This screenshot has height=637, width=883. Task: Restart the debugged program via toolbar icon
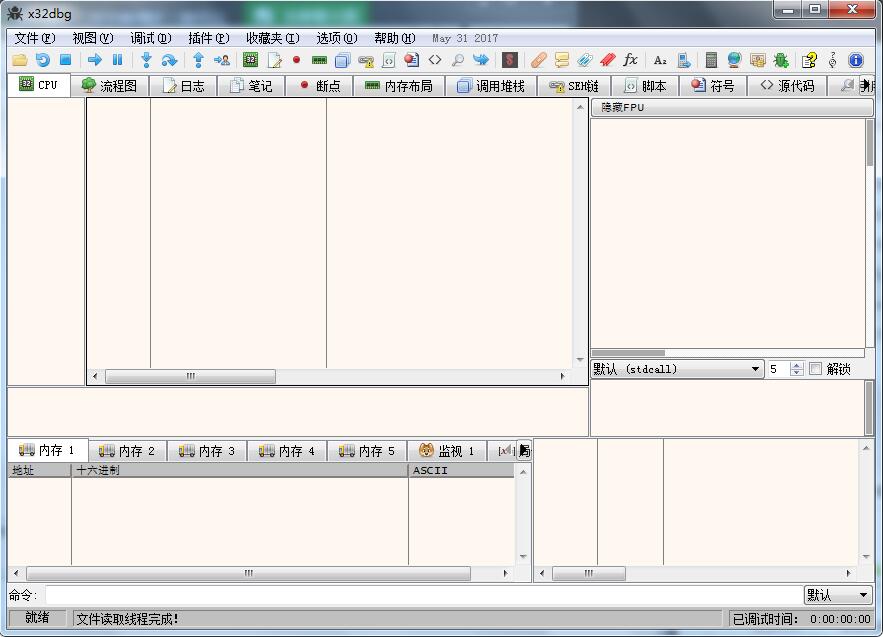coord(43,60)
